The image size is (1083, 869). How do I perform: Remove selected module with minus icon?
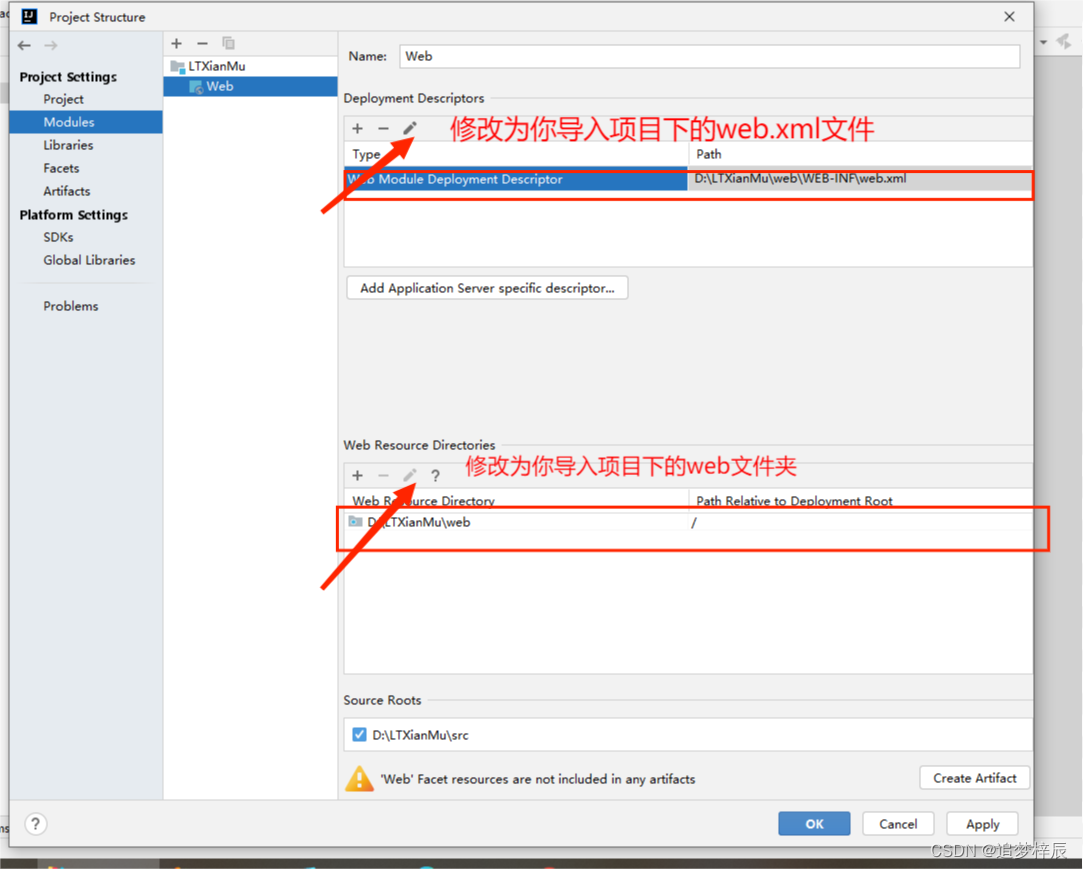pyautogui.click(x=202, y=44)
